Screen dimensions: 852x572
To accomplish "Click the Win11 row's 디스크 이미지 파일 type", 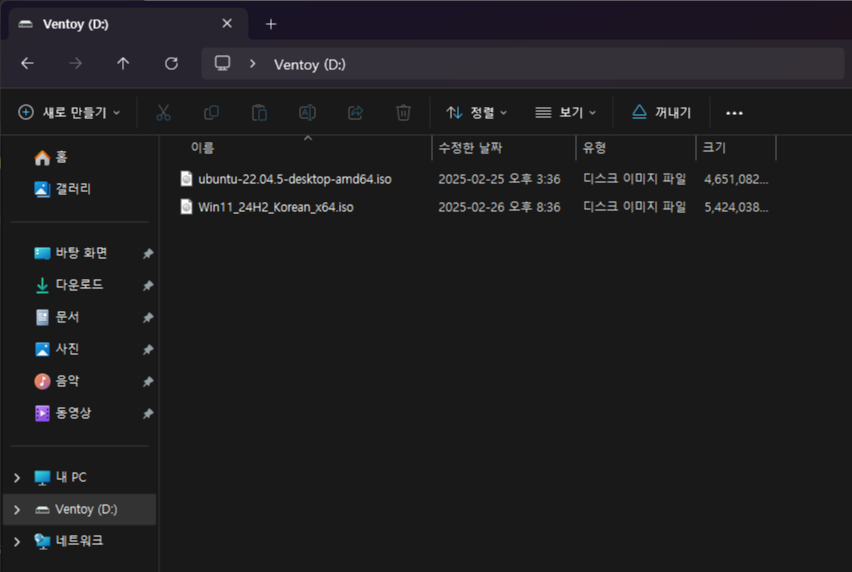I will tap(634, 207).
